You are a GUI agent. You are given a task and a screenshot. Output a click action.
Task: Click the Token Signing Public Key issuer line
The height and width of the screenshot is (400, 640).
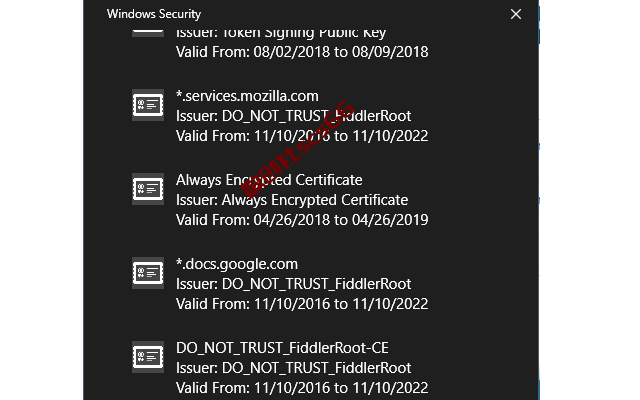point(281,33)
